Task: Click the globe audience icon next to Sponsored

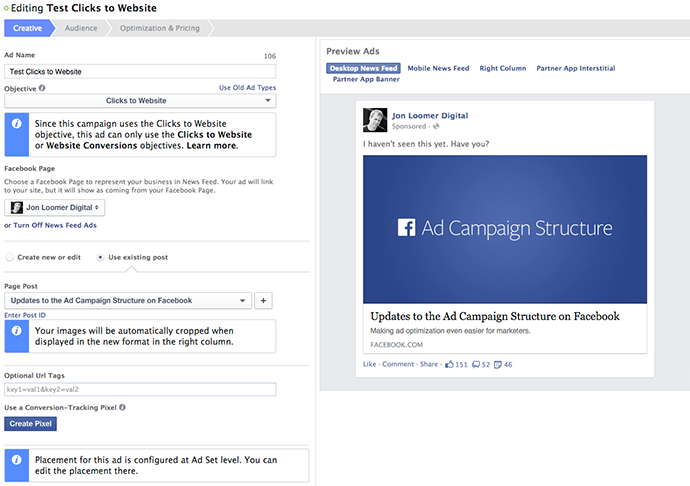Action: [x=436, y=126]
